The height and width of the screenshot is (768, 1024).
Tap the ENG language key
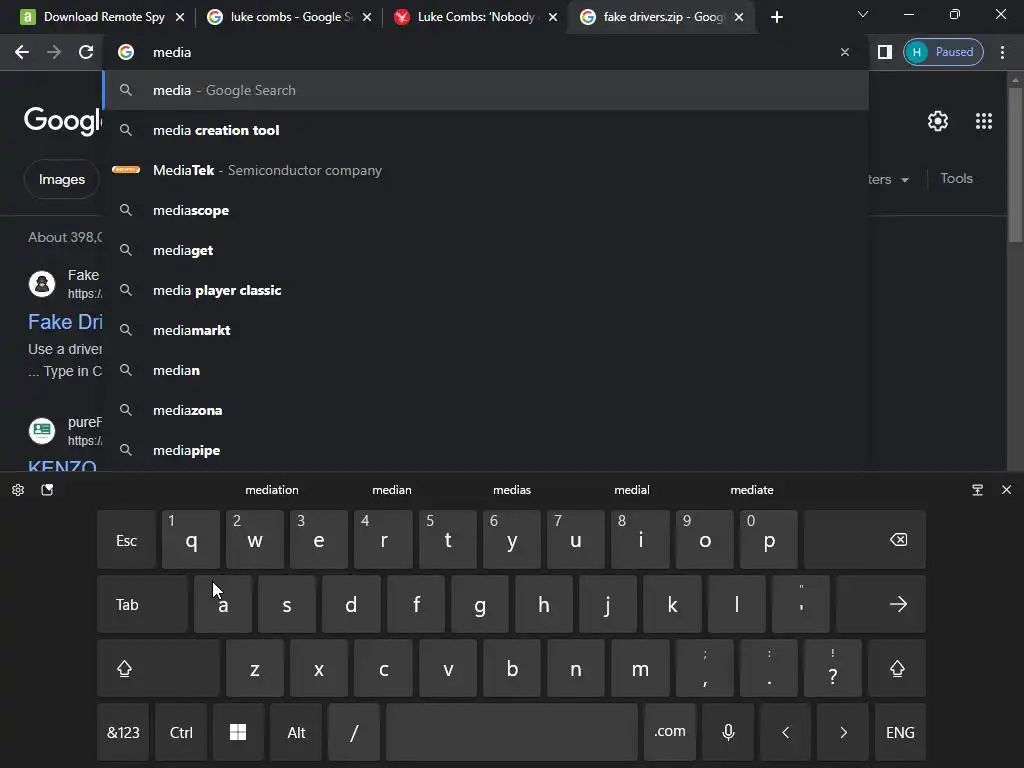tap(900, 732)
